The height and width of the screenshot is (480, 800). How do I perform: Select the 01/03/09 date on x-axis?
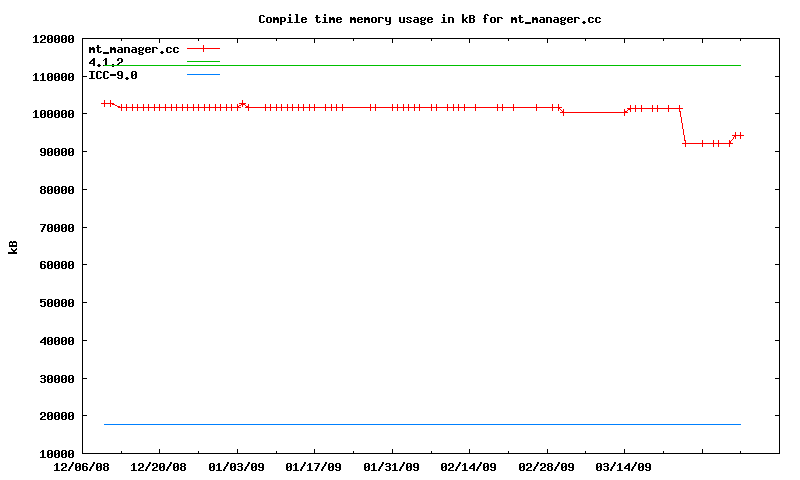[237, 467]
